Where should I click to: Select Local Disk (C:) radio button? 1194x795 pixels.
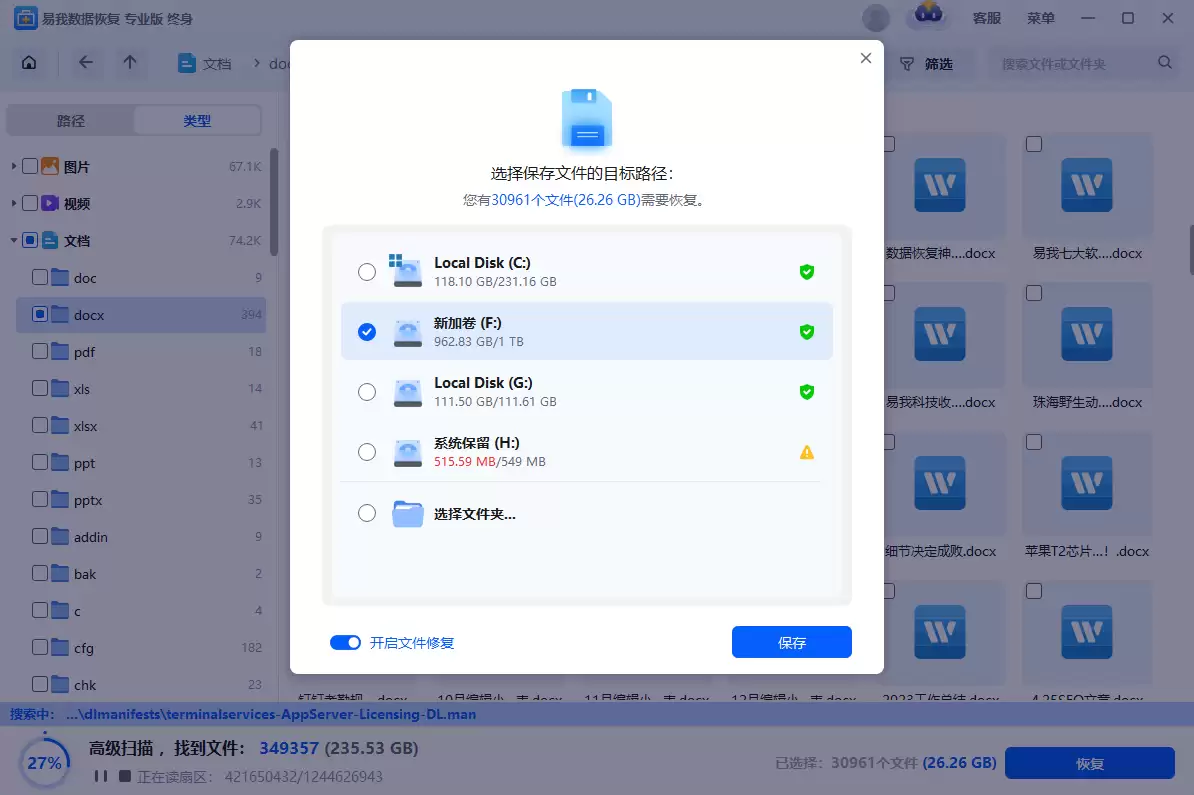[367, 272]
